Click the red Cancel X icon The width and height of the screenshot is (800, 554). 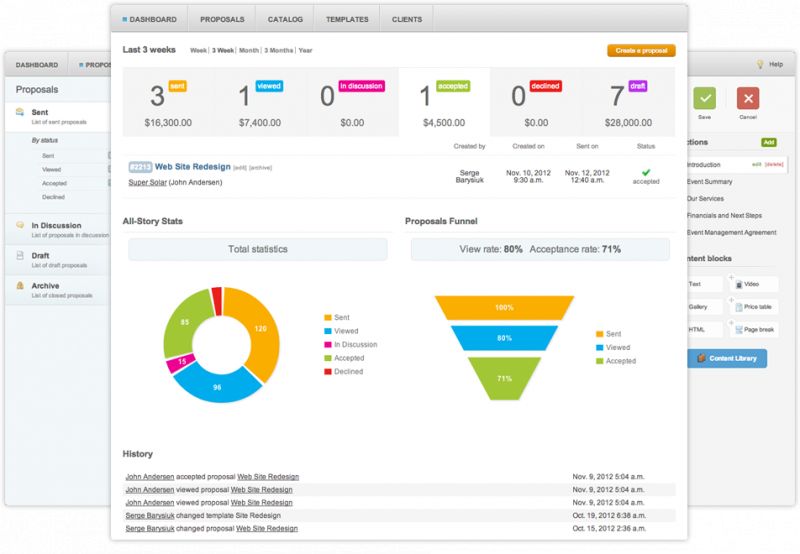(747, 98)
